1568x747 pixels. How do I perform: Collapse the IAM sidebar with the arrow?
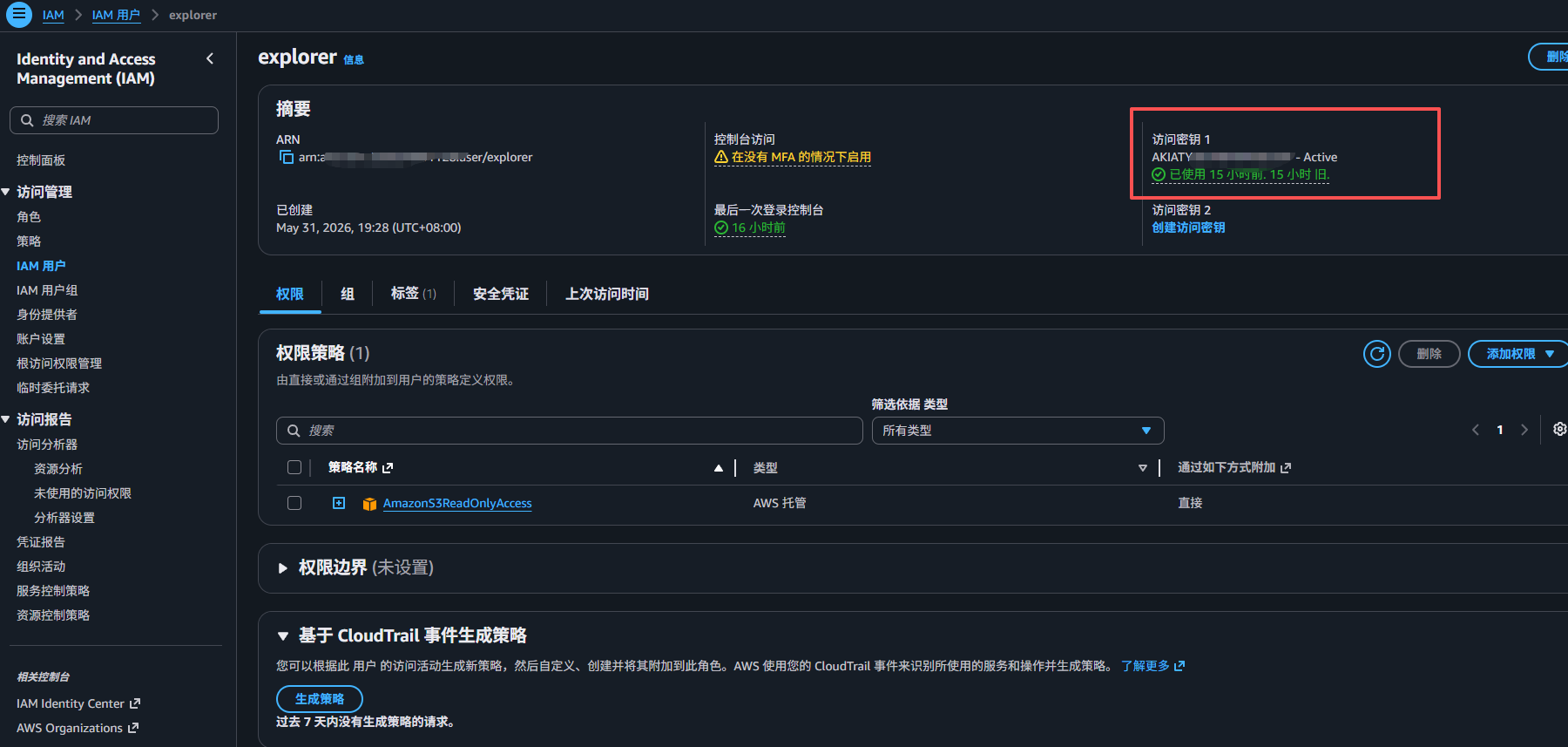click(210, 58)
